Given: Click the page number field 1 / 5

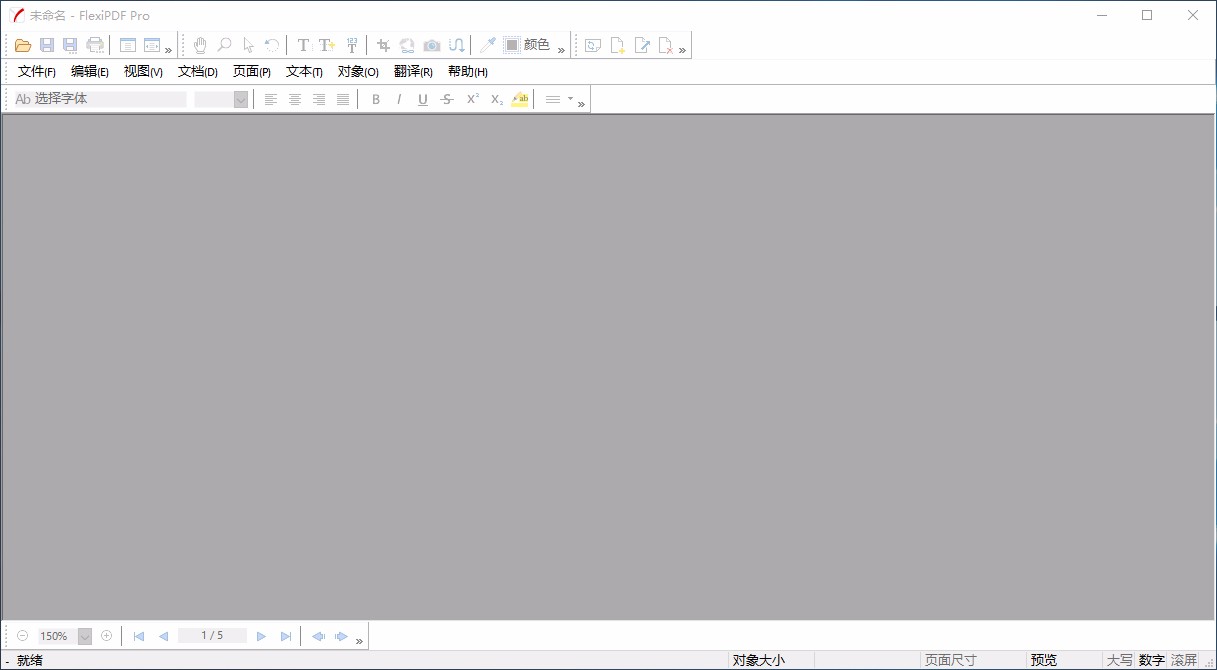Looking at the screenshot, I should 212,636.
